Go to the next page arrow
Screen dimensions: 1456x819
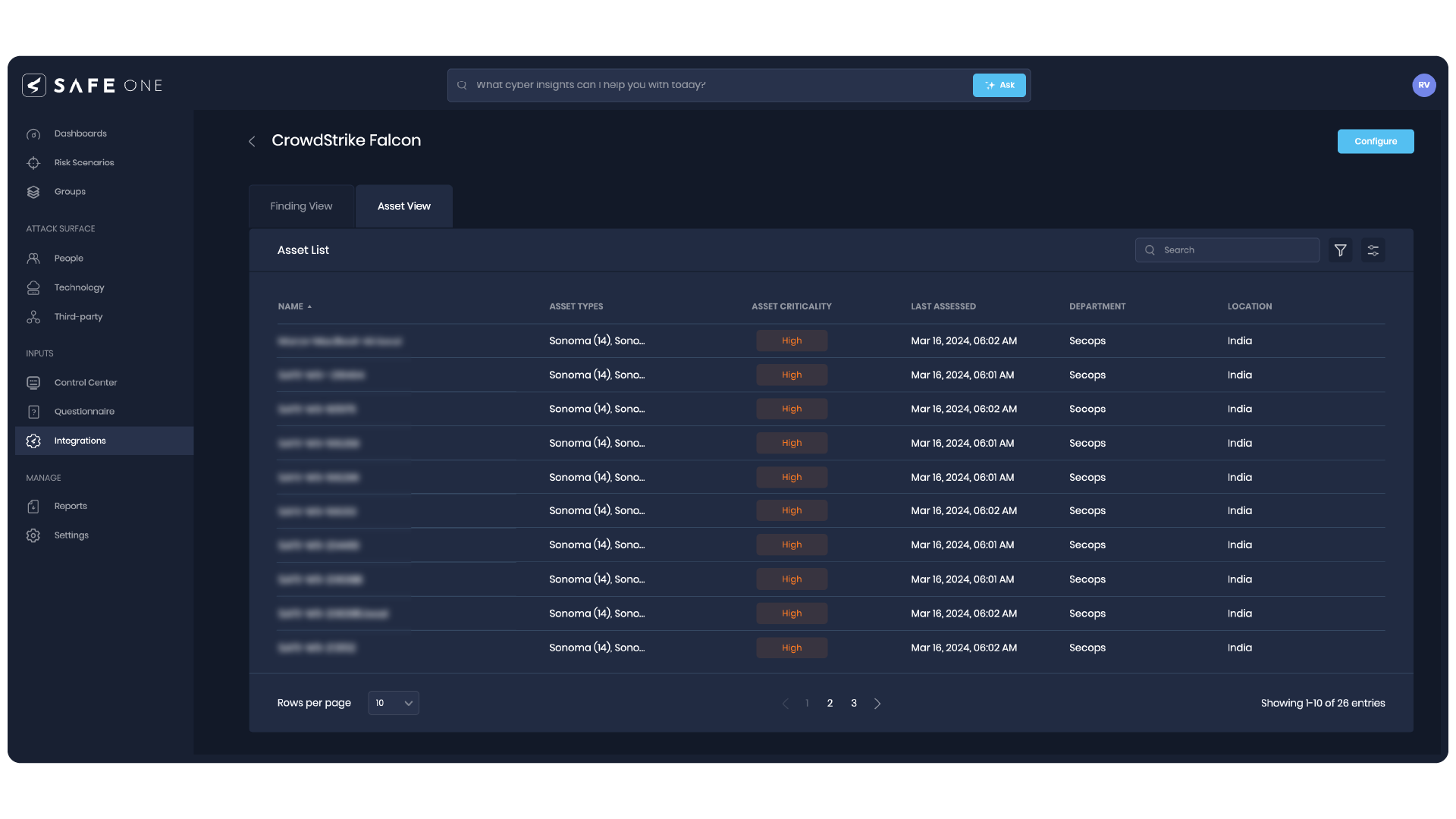[x=877, y=704]
